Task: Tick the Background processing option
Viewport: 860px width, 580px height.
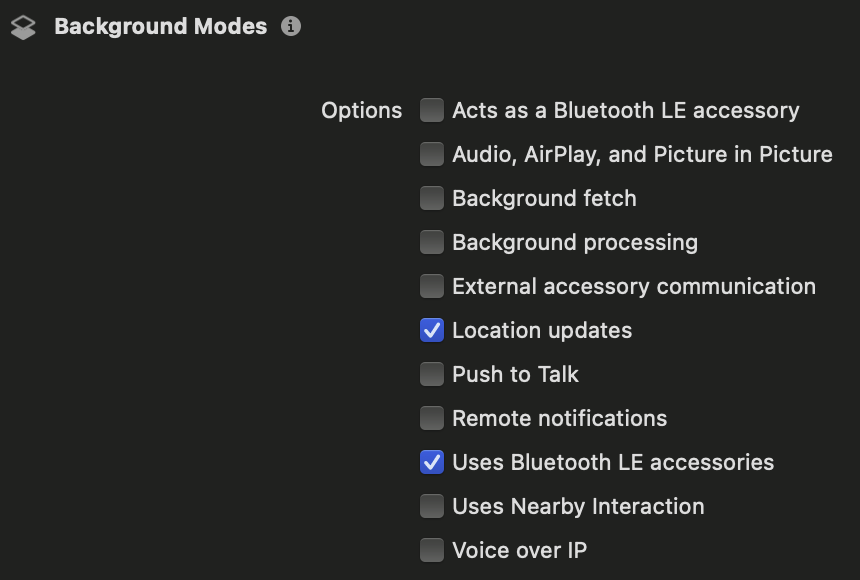Action: [x=431, y=242]
